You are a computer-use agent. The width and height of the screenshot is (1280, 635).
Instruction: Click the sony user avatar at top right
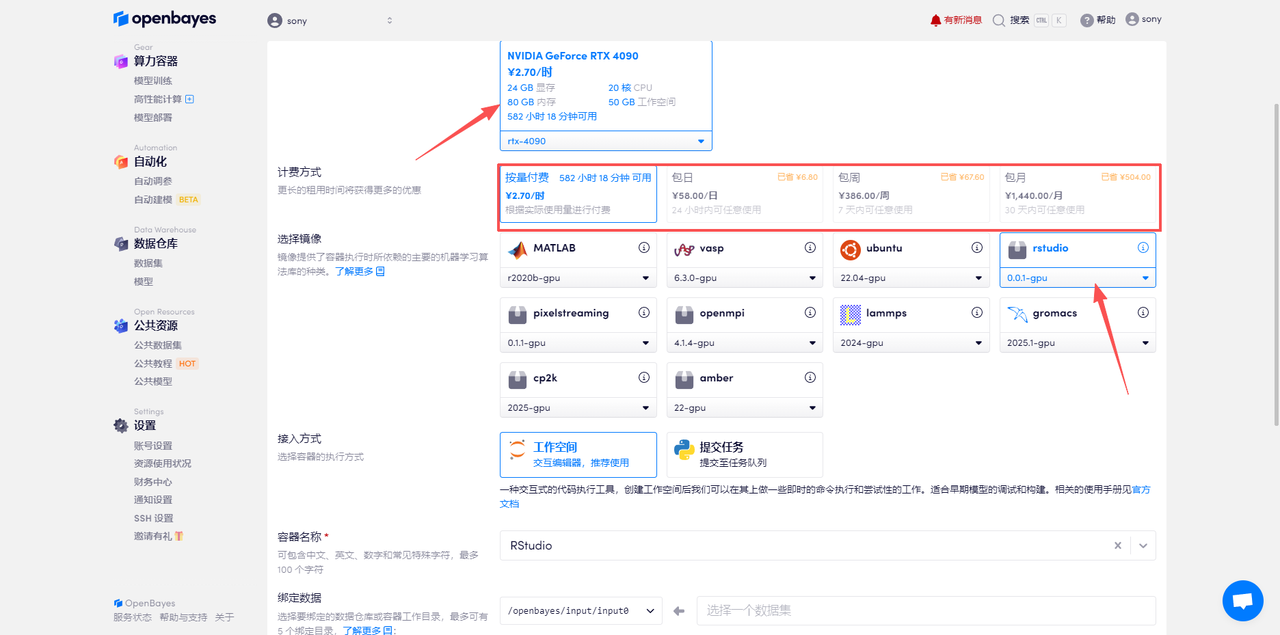coord(1132,19)
